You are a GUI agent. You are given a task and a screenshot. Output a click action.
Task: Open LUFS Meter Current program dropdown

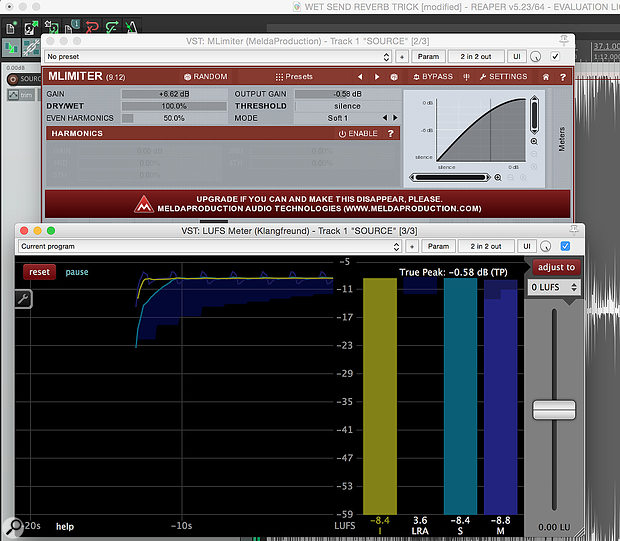click(210, 246)
